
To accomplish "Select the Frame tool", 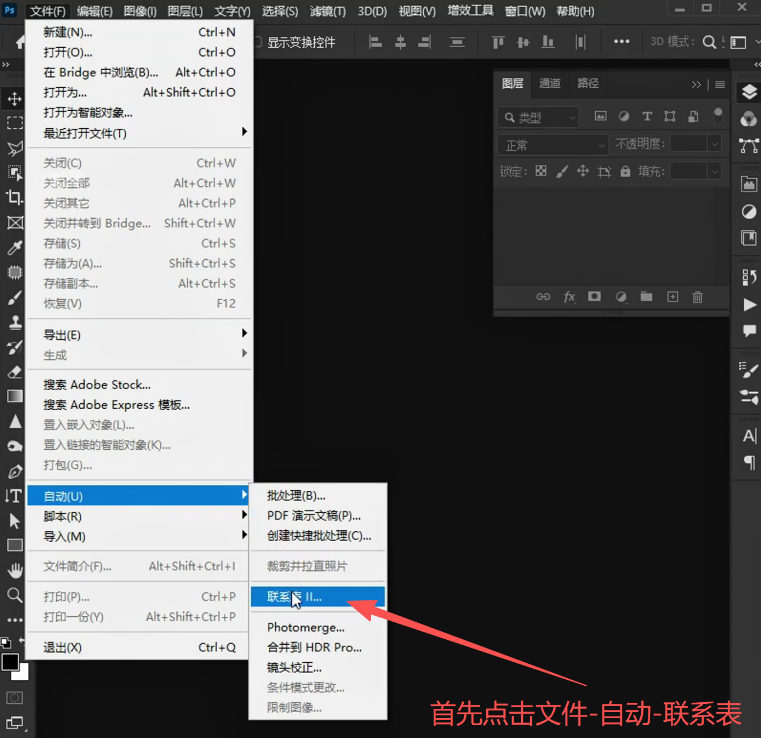I will coord(15,223).
